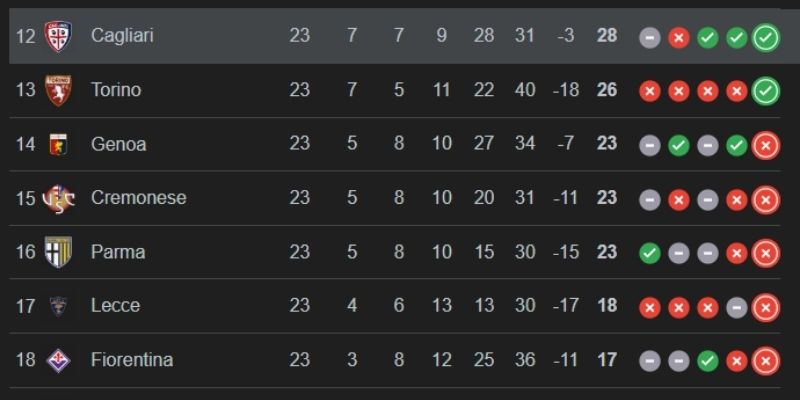This screenshot has height=400, width=800.
Task: Click the Torino club crest
Action: [58, 90]
